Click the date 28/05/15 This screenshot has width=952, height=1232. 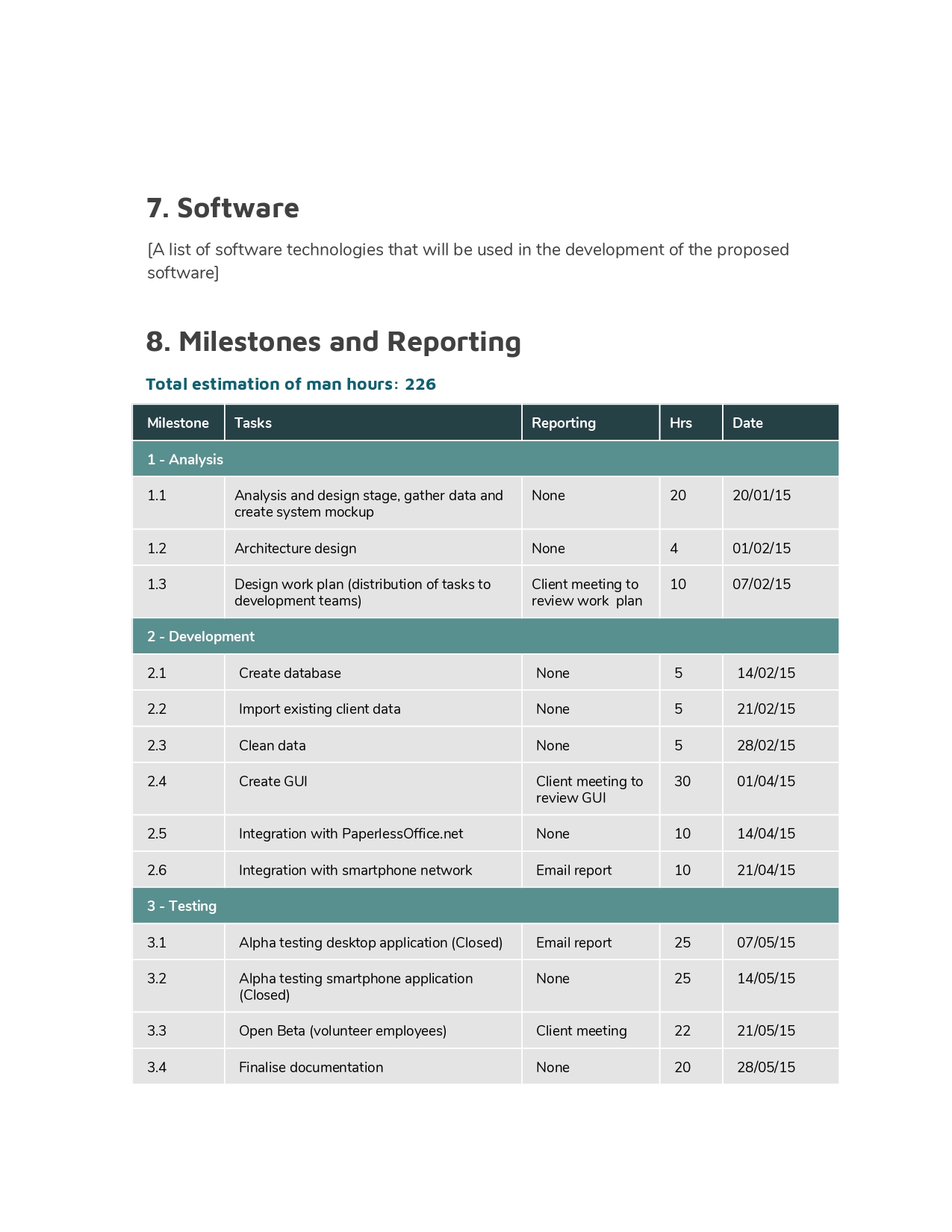766,1067
